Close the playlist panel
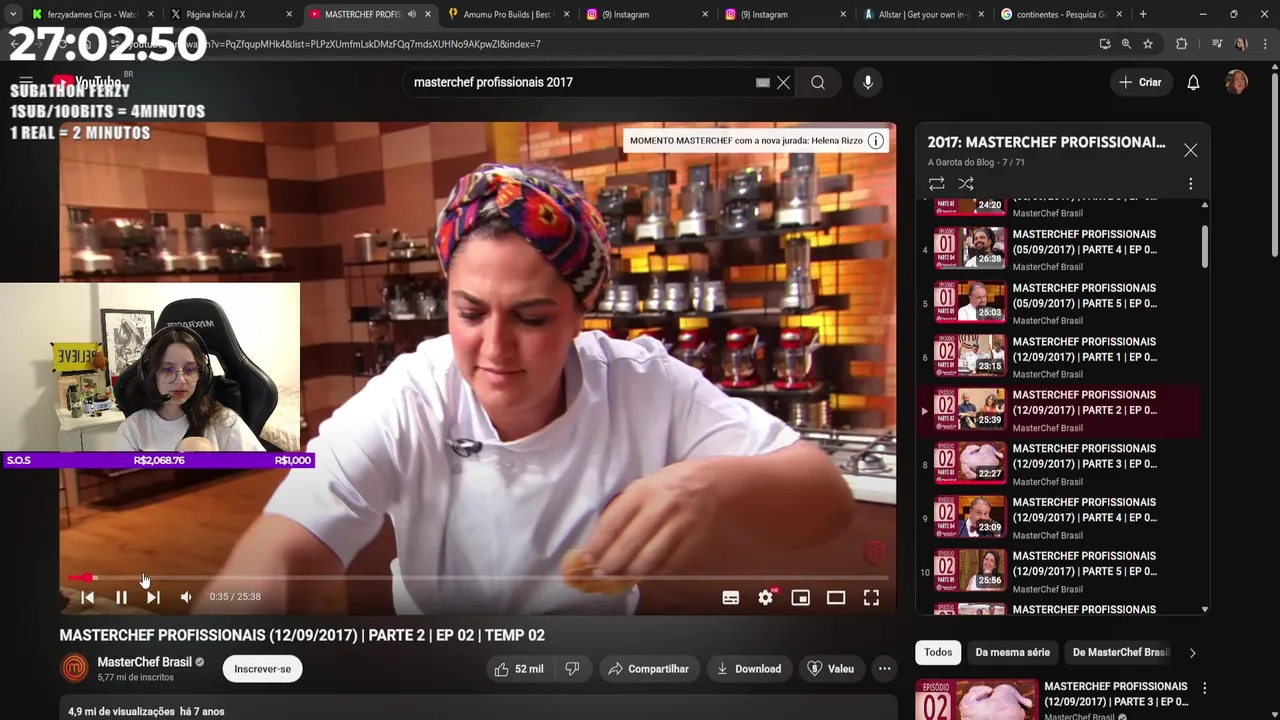1280x720 pixels. 1190,150
